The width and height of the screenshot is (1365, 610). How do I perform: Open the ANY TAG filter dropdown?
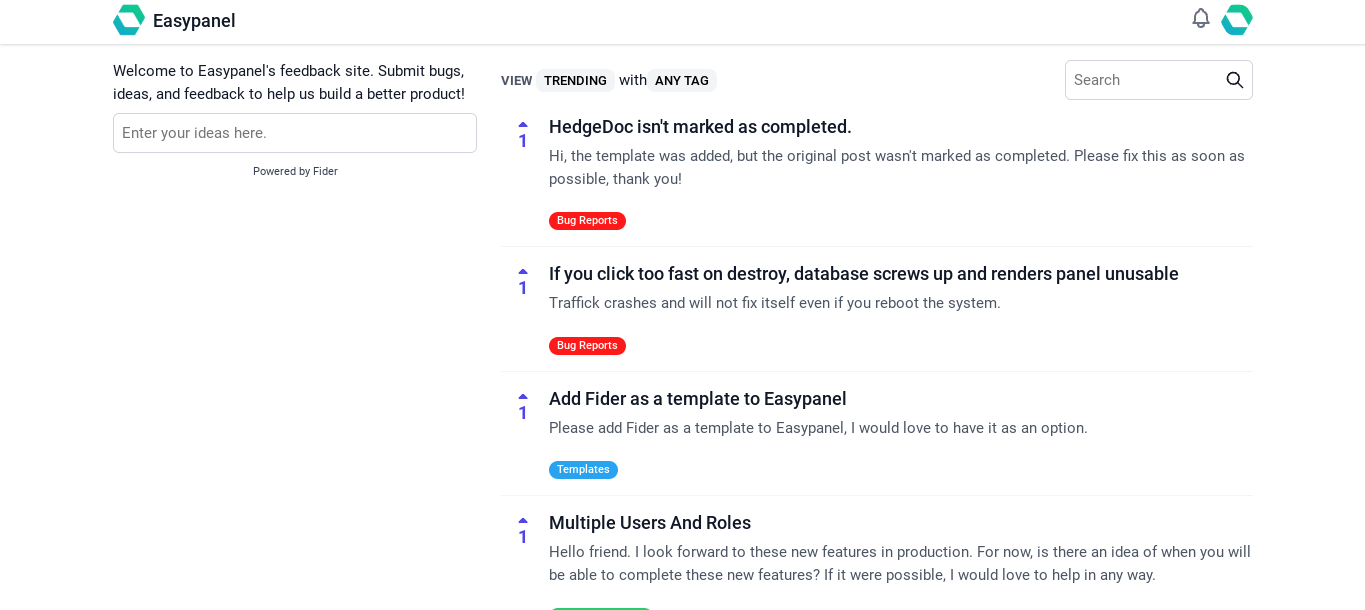[682, 81]
